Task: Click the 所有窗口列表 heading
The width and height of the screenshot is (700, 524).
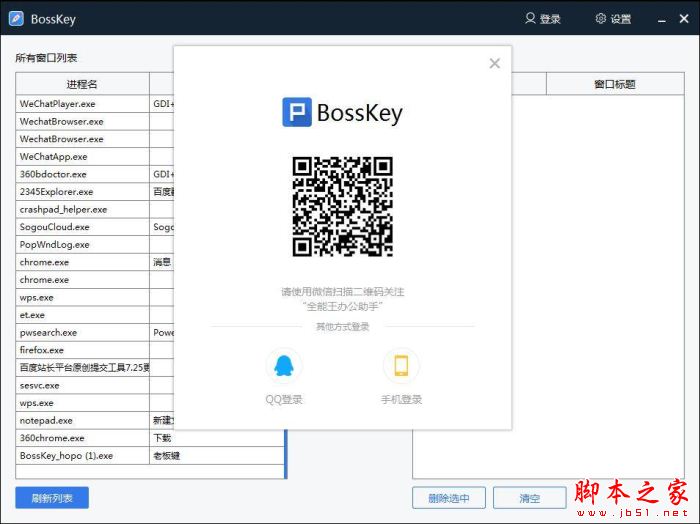Action: tap(46, 58)
